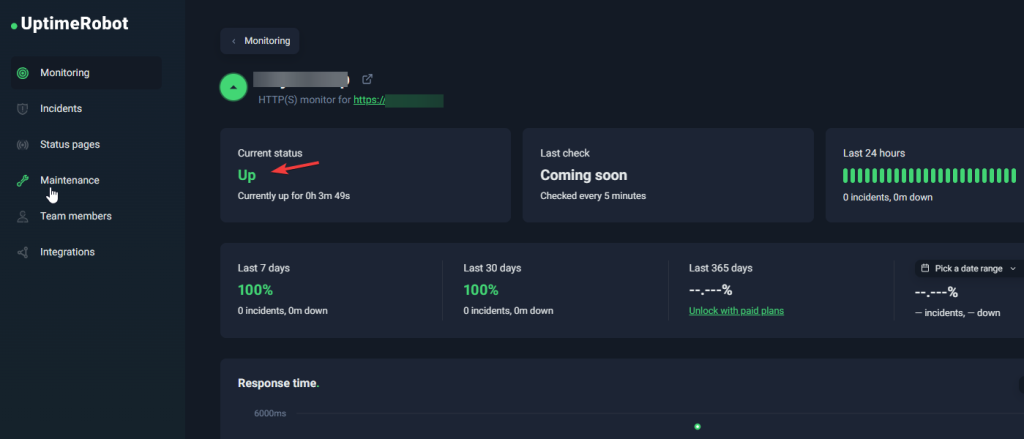This screenshot has height=439, width=1024.
Task: Click the Unlock with paid plans link
Action: click(x=736, y=311)
